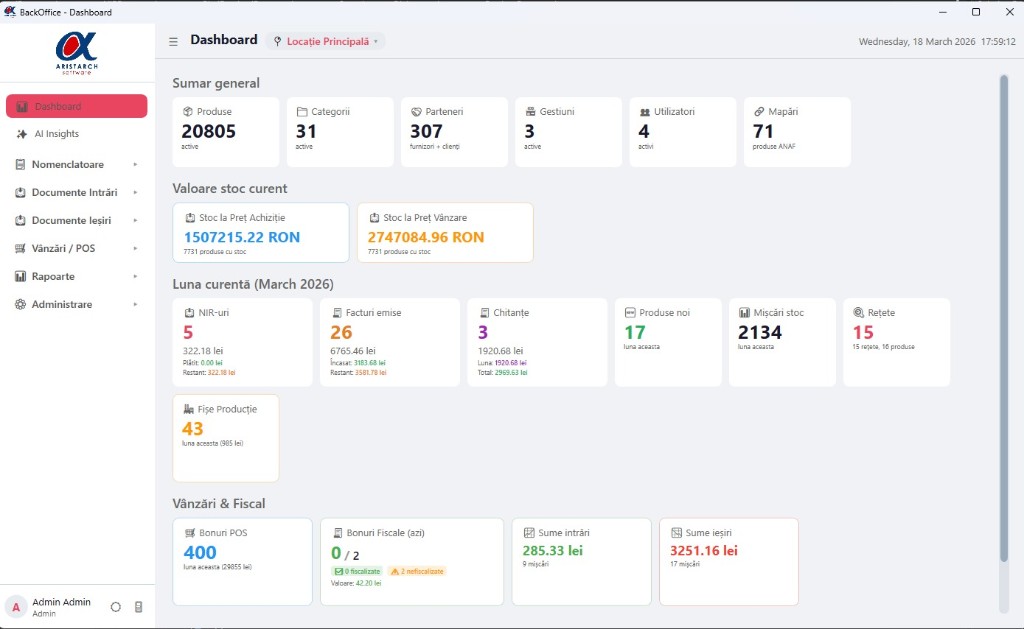The image size is (1024, 629).
Task: Click the 3251.16 lei amount
Action: point(704,551)
